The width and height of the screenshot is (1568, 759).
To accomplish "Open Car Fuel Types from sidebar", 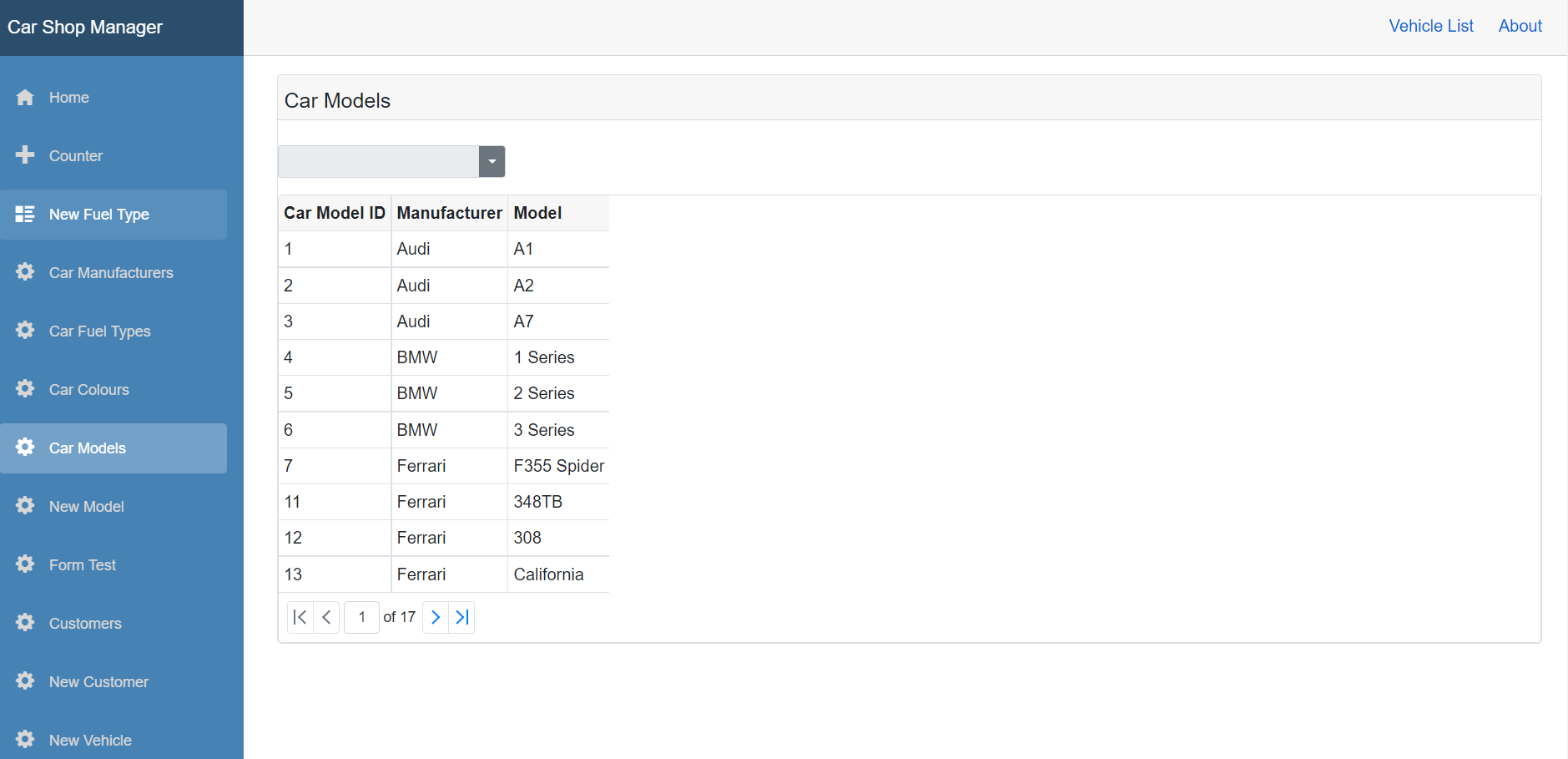I will click(x=99, y=331).
